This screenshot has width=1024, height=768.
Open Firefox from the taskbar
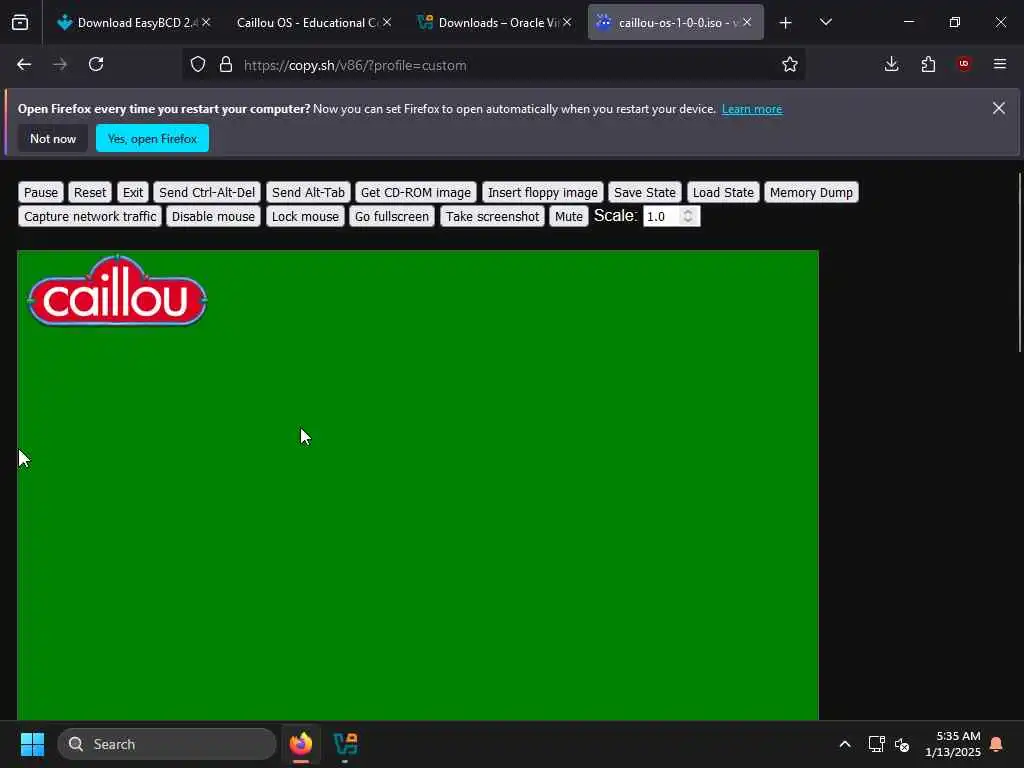[301, 744]
